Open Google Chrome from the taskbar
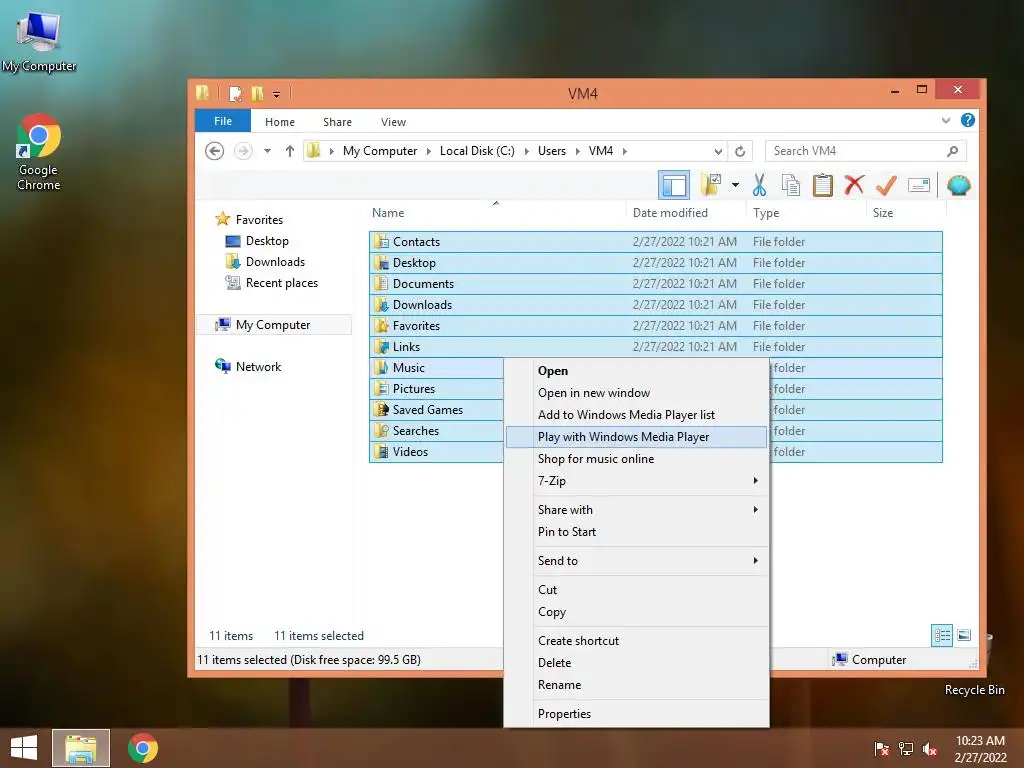This screenshot has width=1024, height=768. click(x=142, y=748)
